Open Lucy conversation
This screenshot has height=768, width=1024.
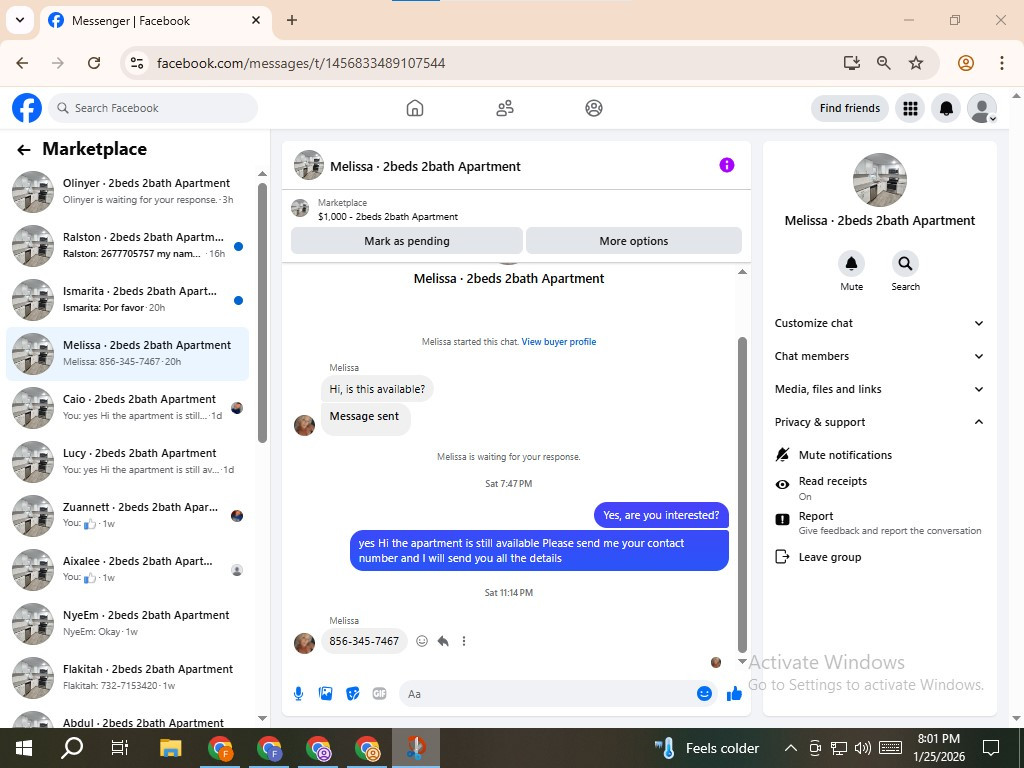[128, 462]
